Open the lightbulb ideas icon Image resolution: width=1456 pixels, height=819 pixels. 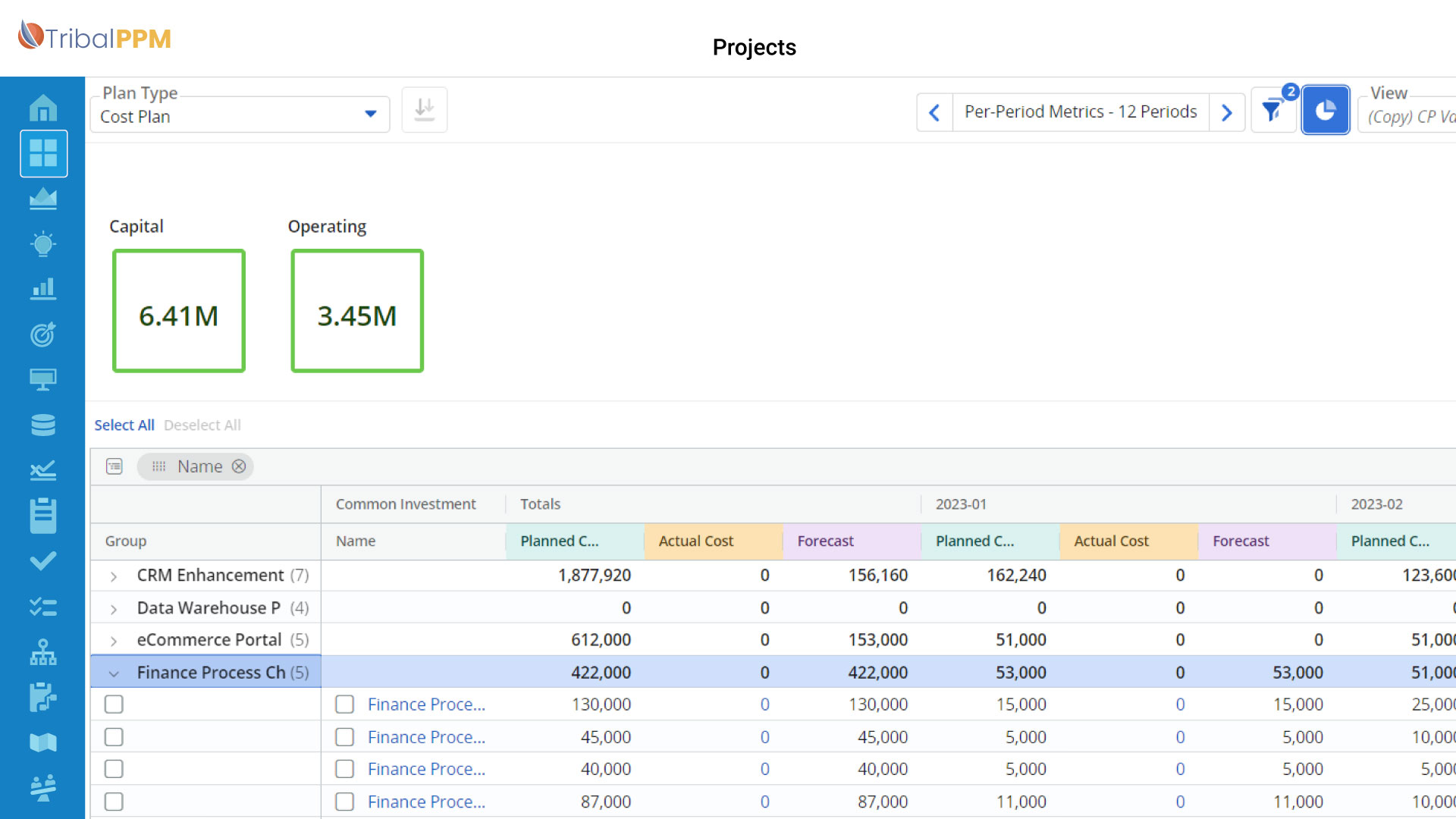pyautogui.click(x=43, y=244)
